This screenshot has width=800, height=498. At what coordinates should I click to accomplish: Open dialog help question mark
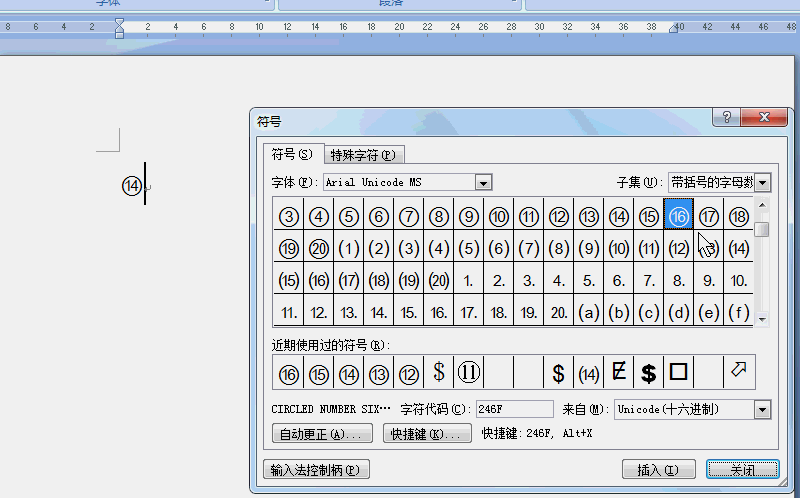coord(727,117)
